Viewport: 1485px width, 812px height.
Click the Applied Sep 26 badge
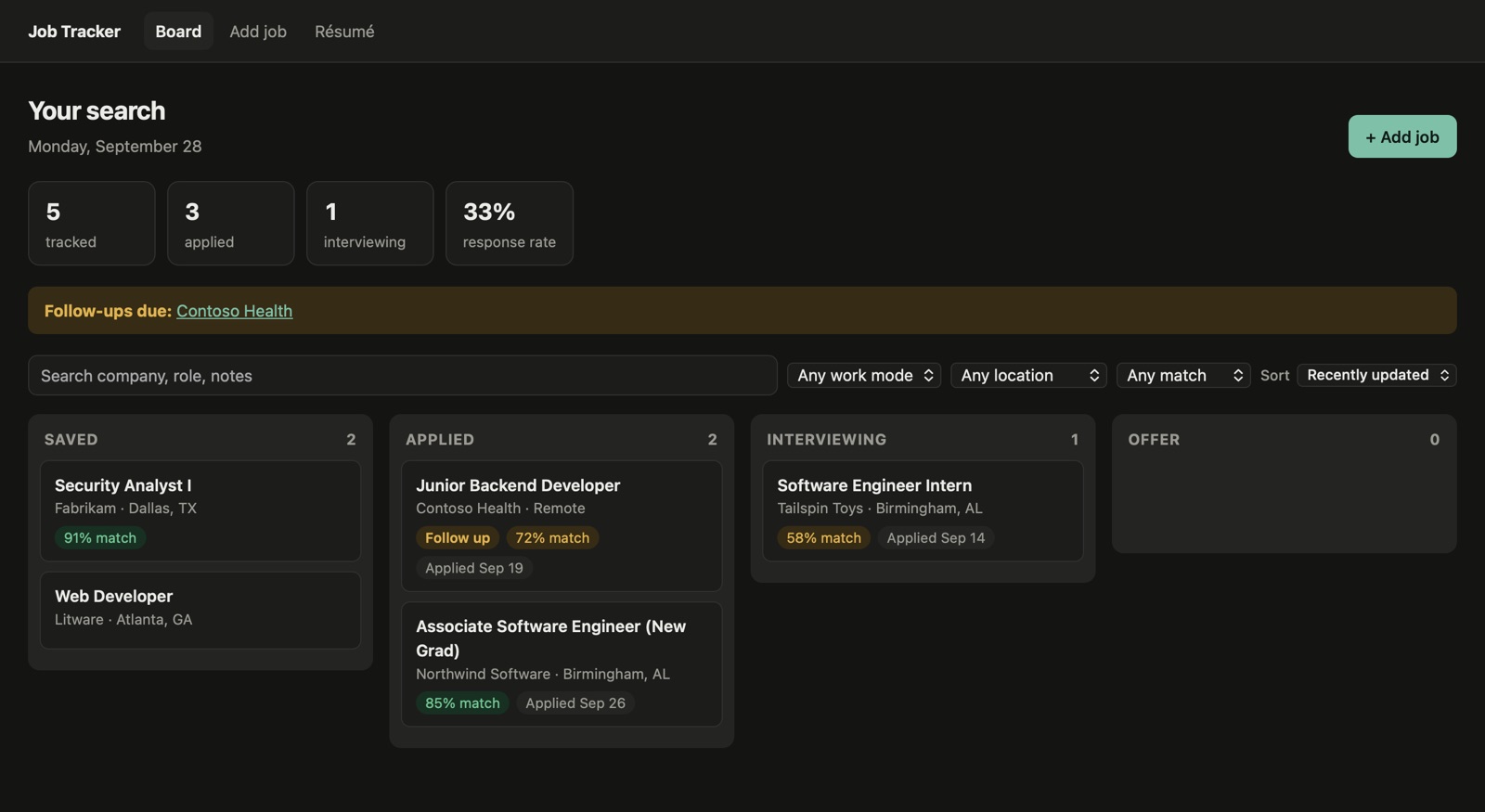tap(575, 702)
